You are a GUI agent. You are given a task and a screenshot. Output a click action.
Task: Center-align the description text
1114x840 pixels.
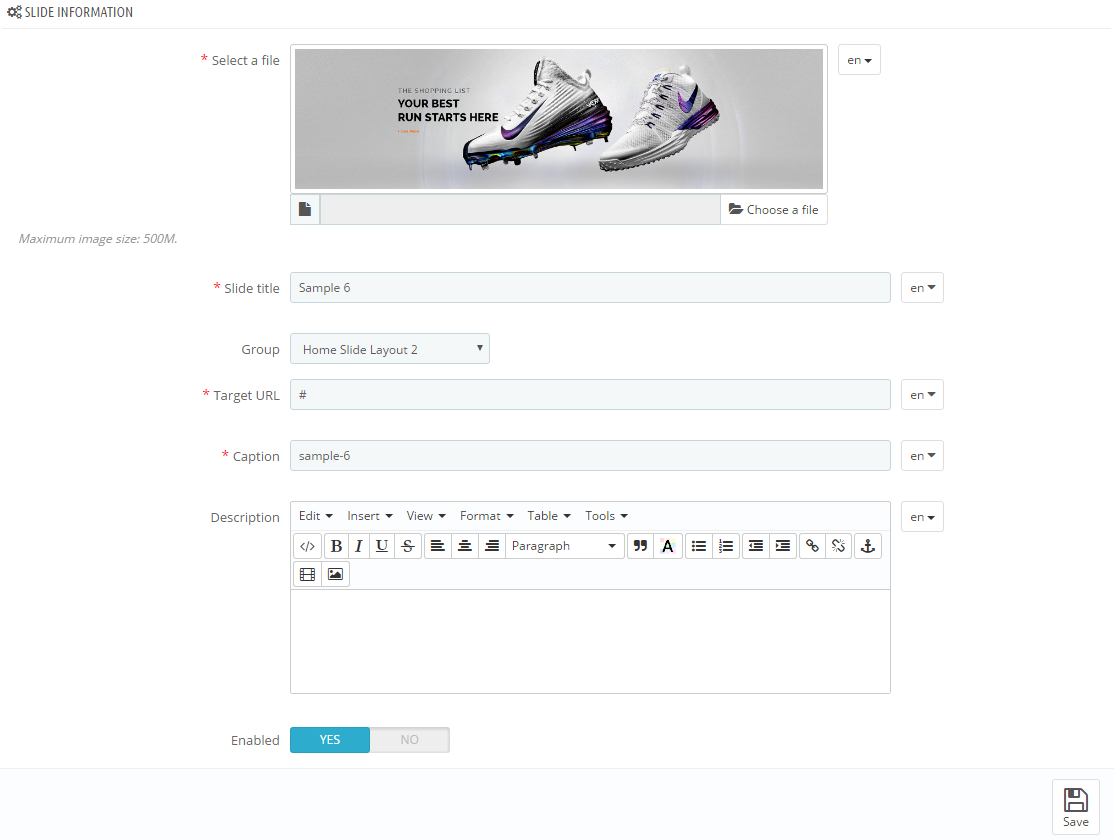(x=465, y=546)
